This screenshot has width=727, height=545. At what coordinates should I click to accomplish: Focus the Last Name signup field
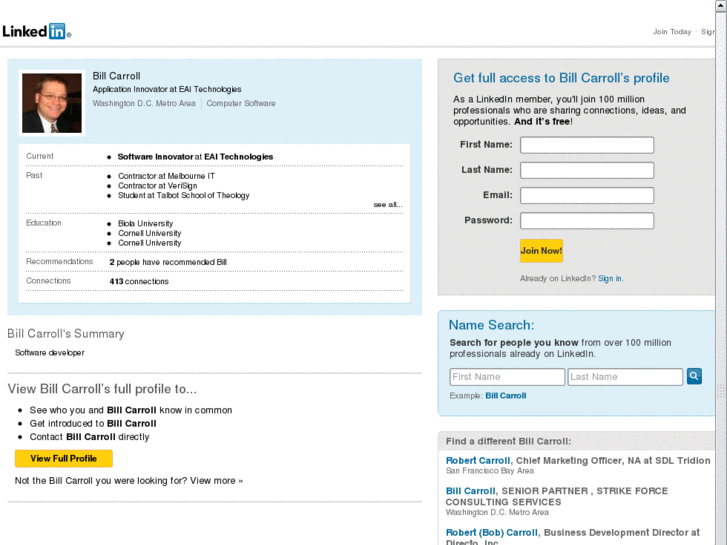[x=587, y=171]
